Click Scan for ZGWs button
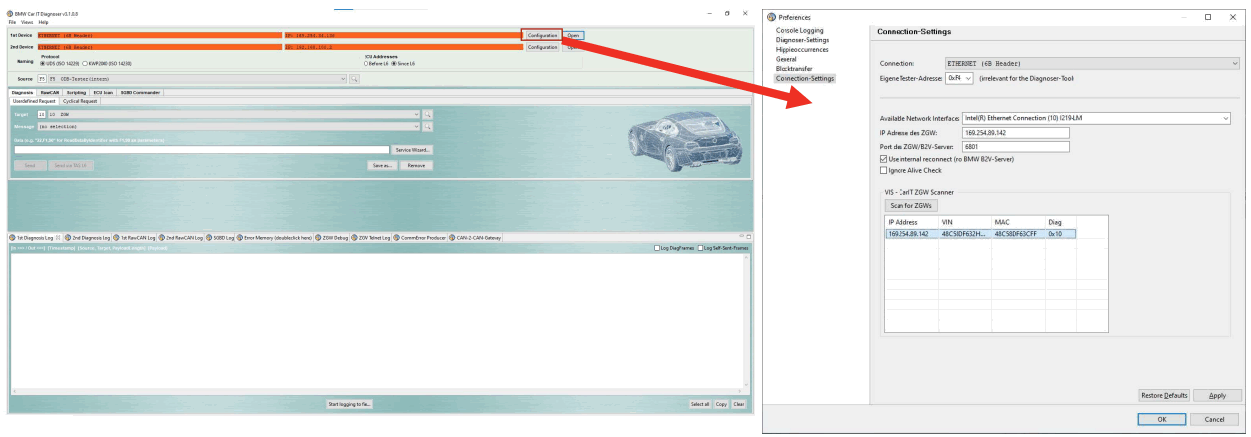1251x437 pixels. [x=910, y=205]
